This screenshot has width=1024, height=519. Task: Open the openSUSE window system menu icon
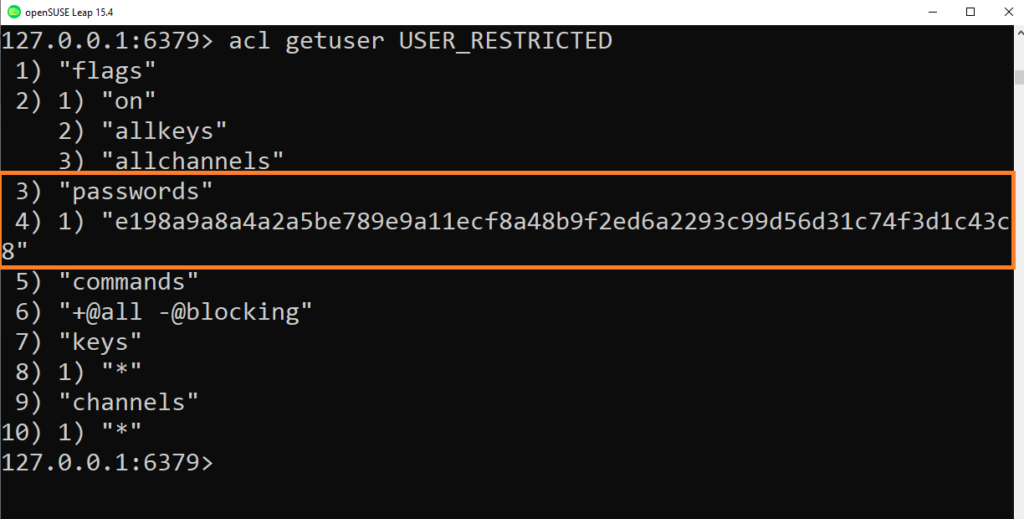coord(13,12)
